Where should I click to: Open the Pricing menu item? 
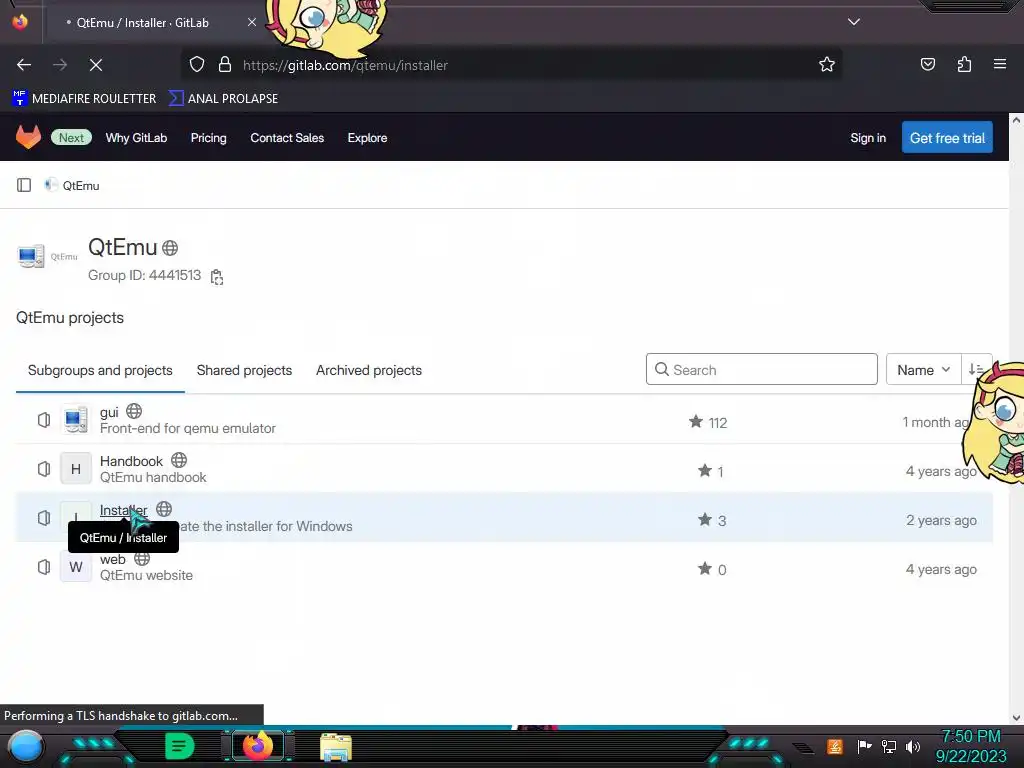[208, 138]
